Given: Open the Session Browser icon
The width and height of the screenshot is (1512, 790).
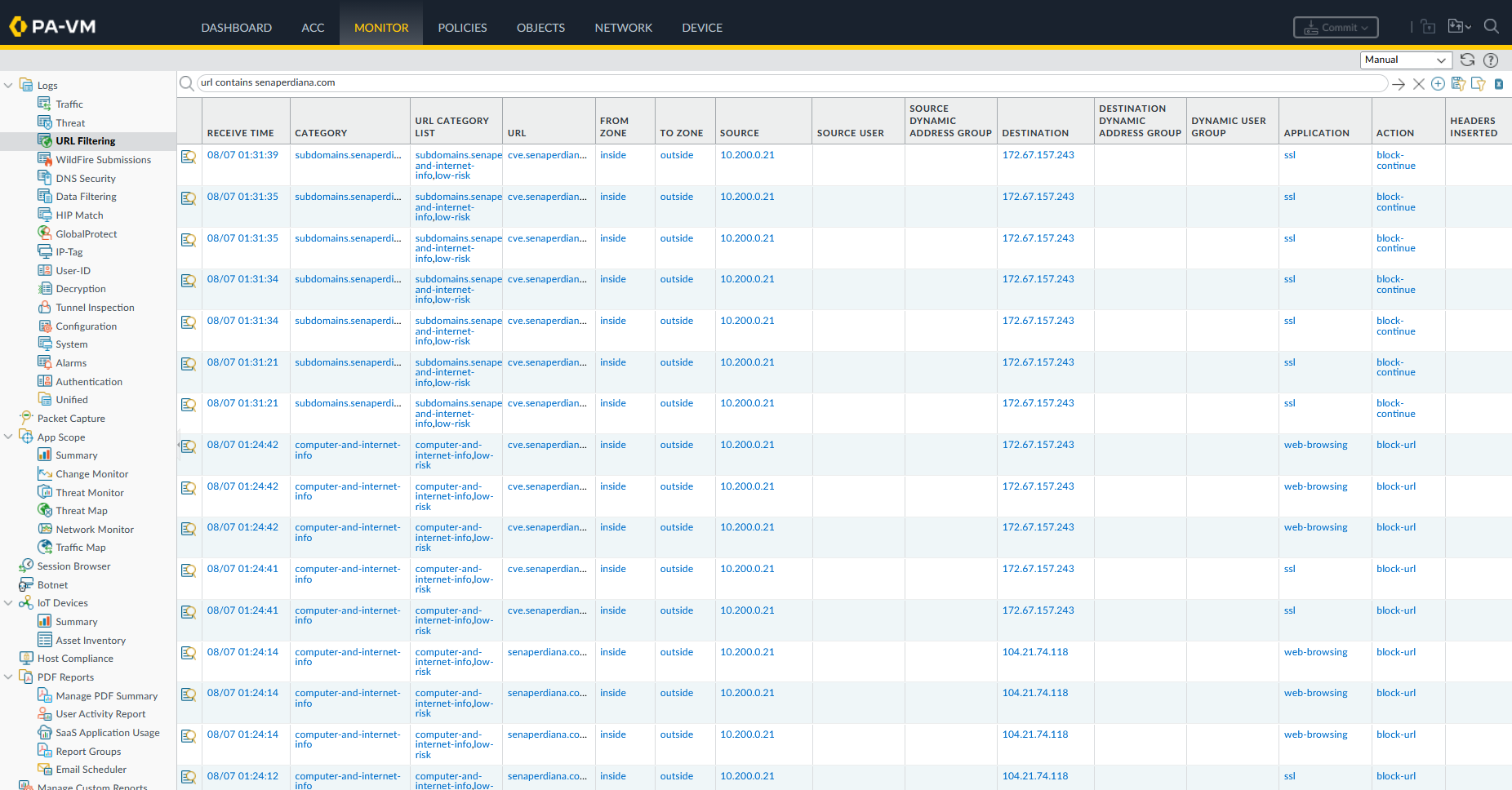Looking at the screenshot, I should point(26,566).
